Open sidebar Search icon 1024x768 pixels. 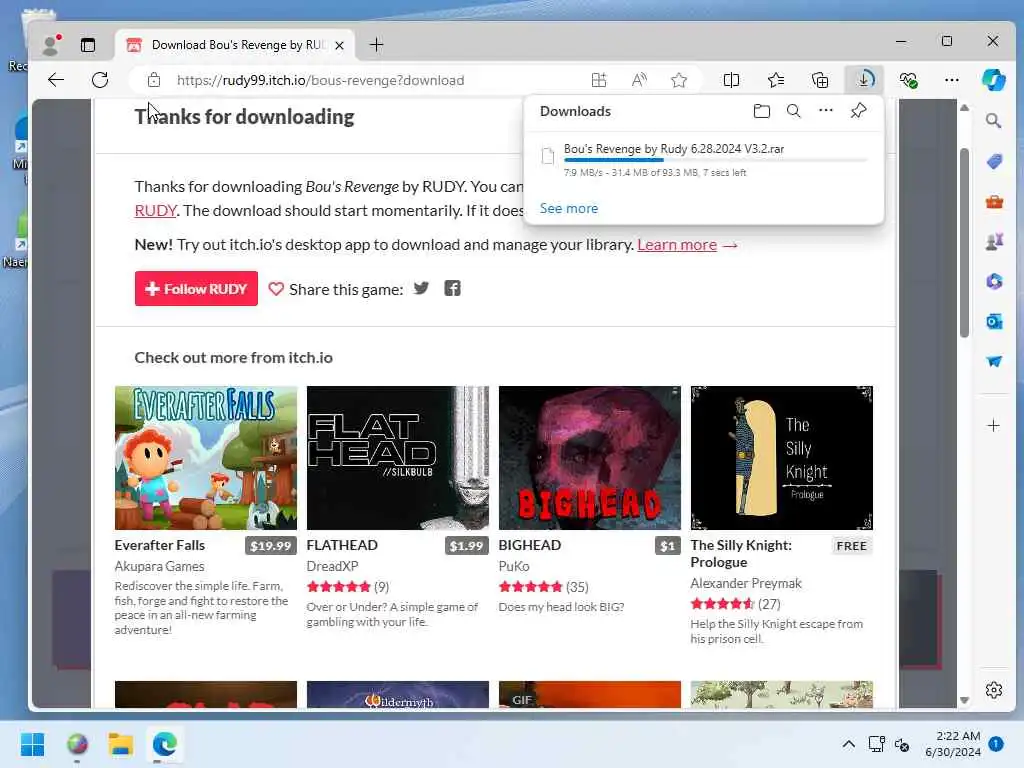[993, 121]
